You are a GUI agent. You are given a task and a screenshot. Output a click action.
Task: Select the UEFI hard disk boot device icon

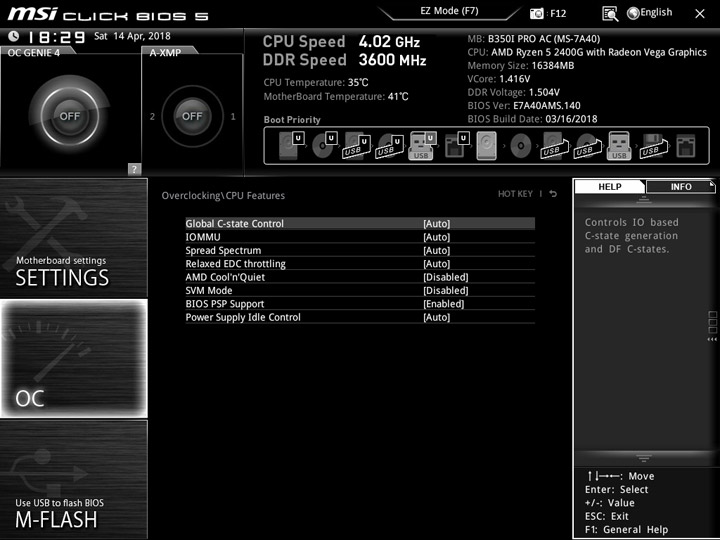pyautogui.click(x=292, y=146)
